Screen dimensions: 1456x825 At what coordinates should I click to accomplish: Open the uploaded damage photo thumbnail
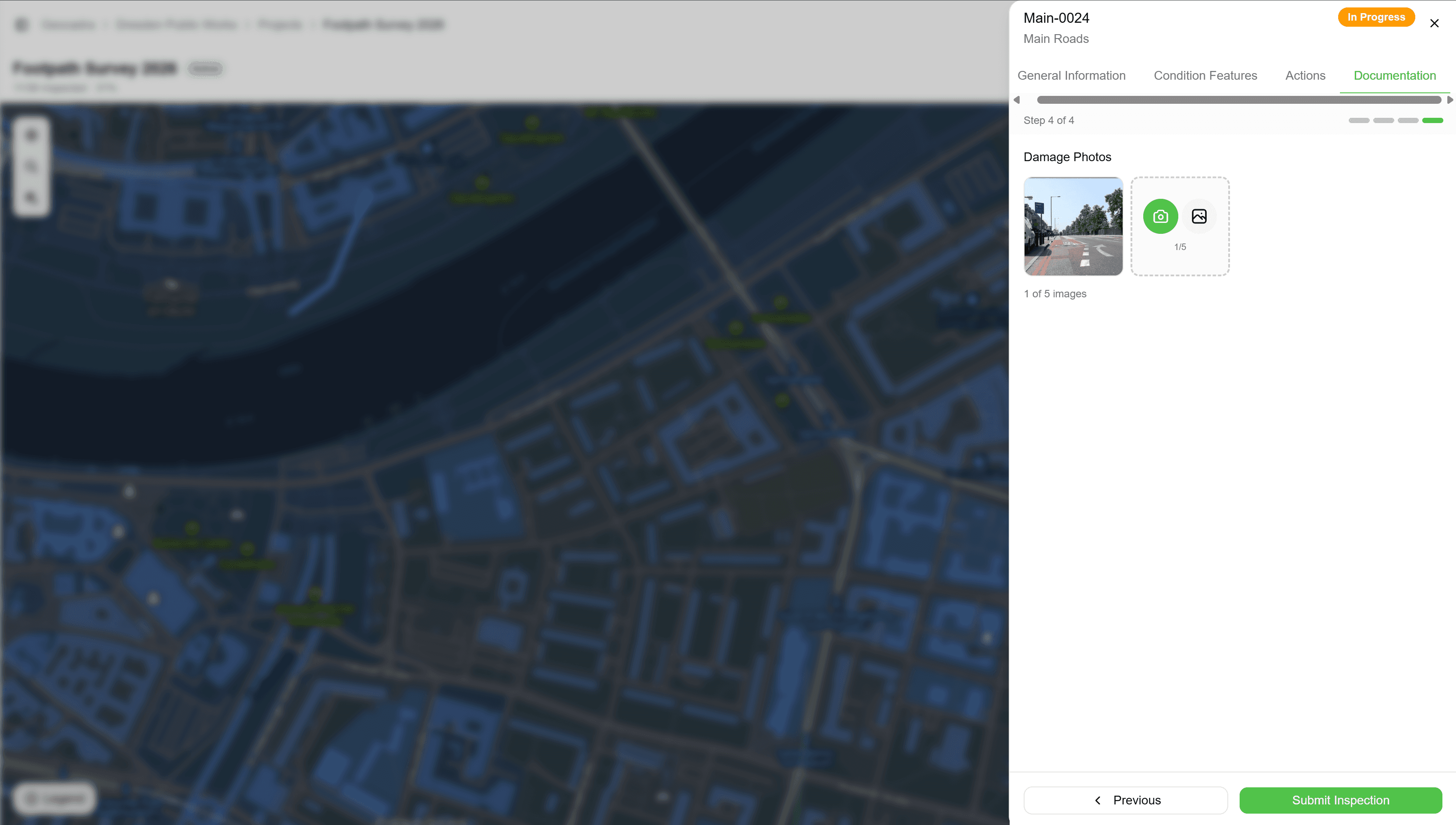(1073, 226)
